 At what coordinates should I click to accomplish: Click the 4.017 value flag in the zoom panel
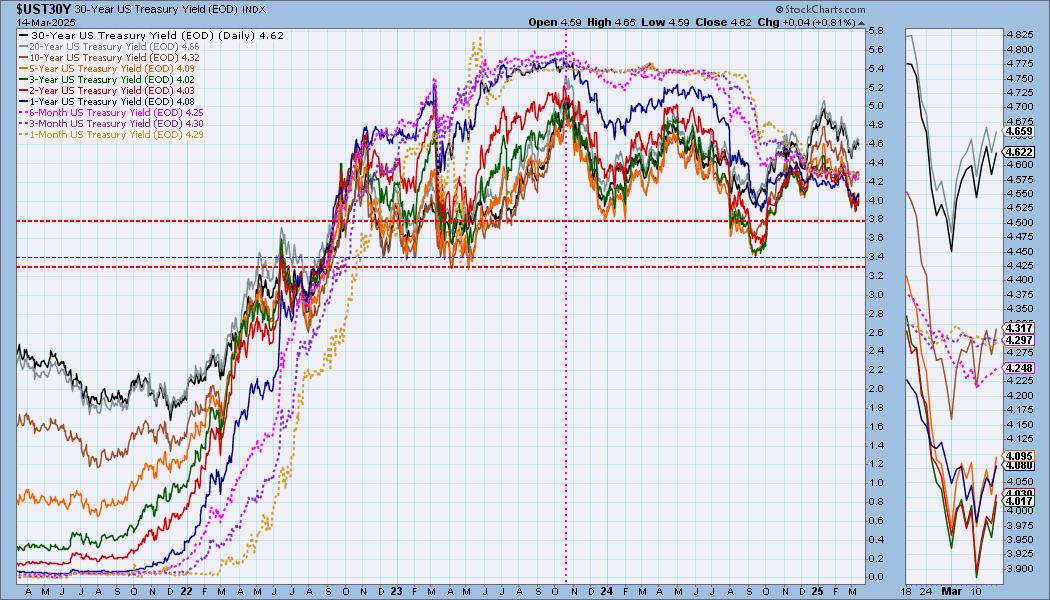[x=1019, y=501]
